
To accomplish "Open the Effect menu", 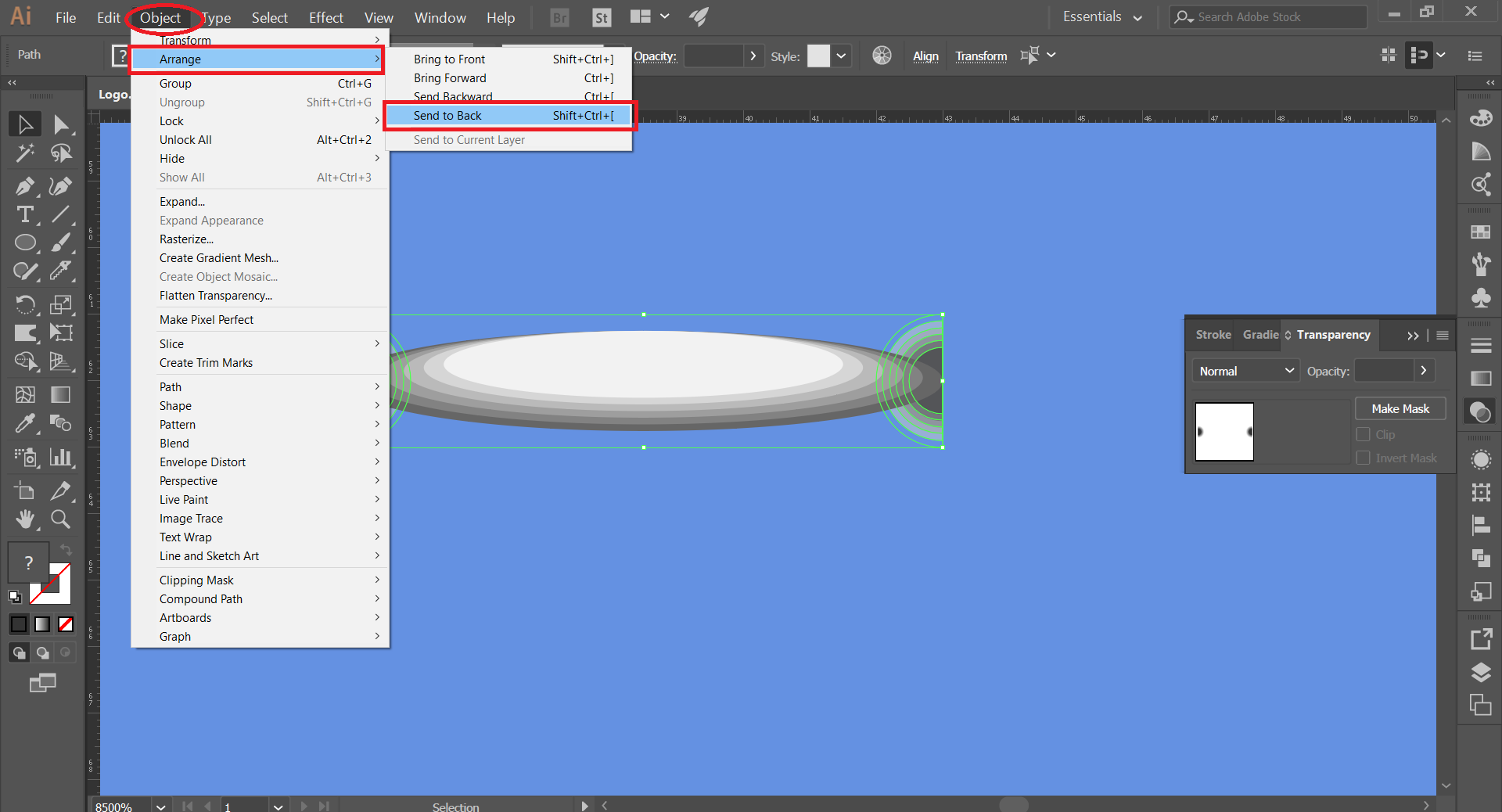I will pyautogui.click(x=325, y=17).
